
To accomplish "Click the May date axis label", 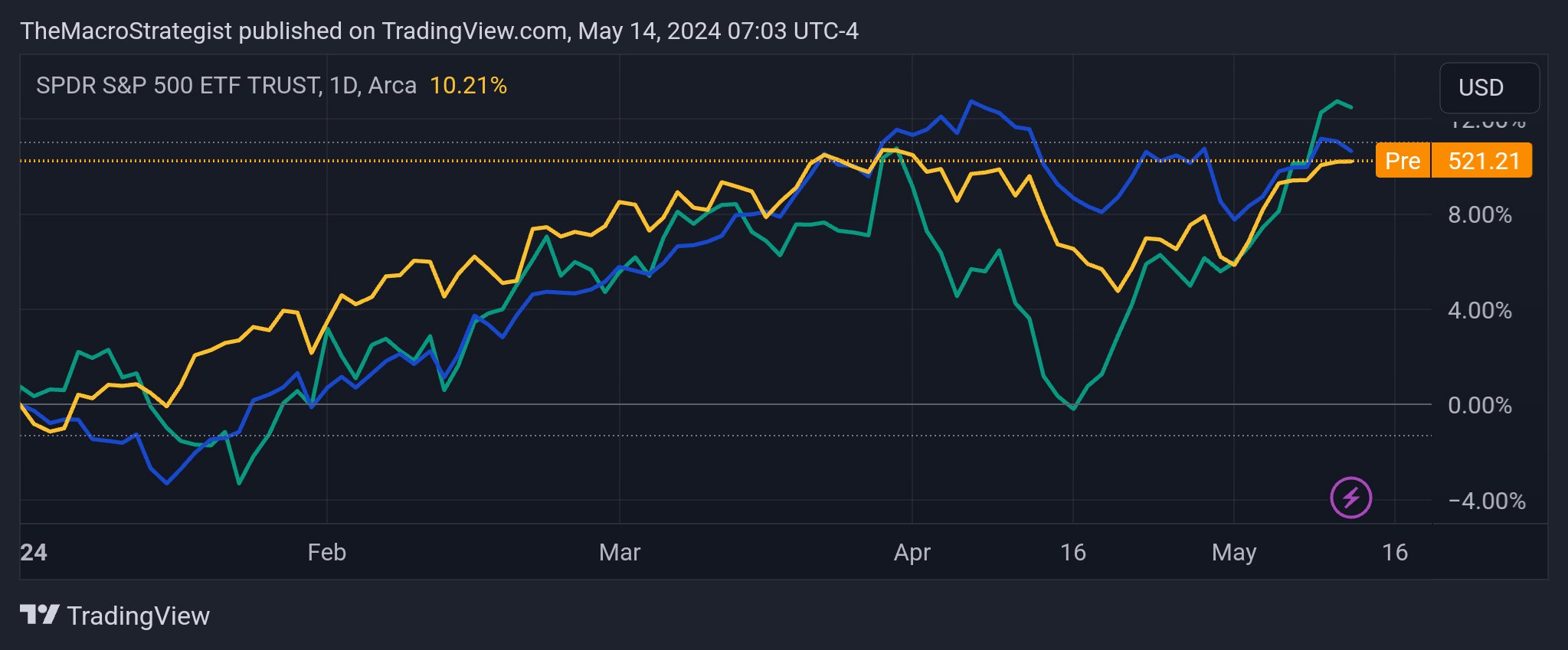I will [x=1234, y=552].
